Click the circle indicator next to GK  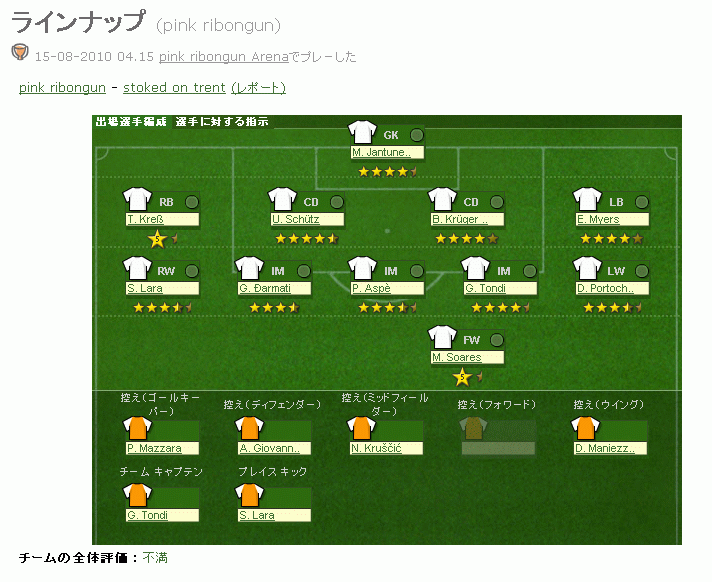coord(416,135)
